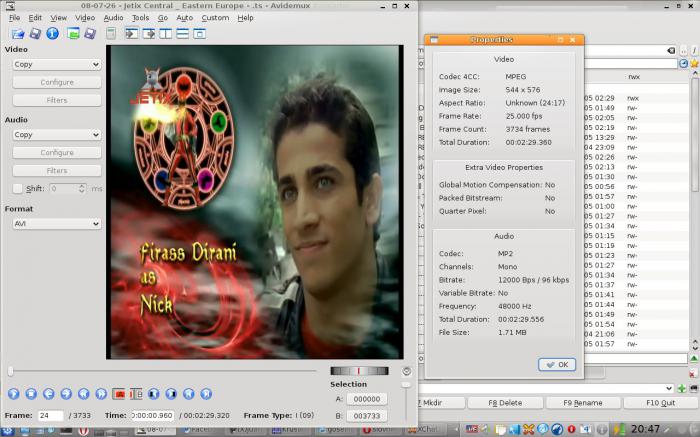The height and width of the screenshot is (437, 700).
Task: Click the Opera icon in system tray
Action: 571,429
